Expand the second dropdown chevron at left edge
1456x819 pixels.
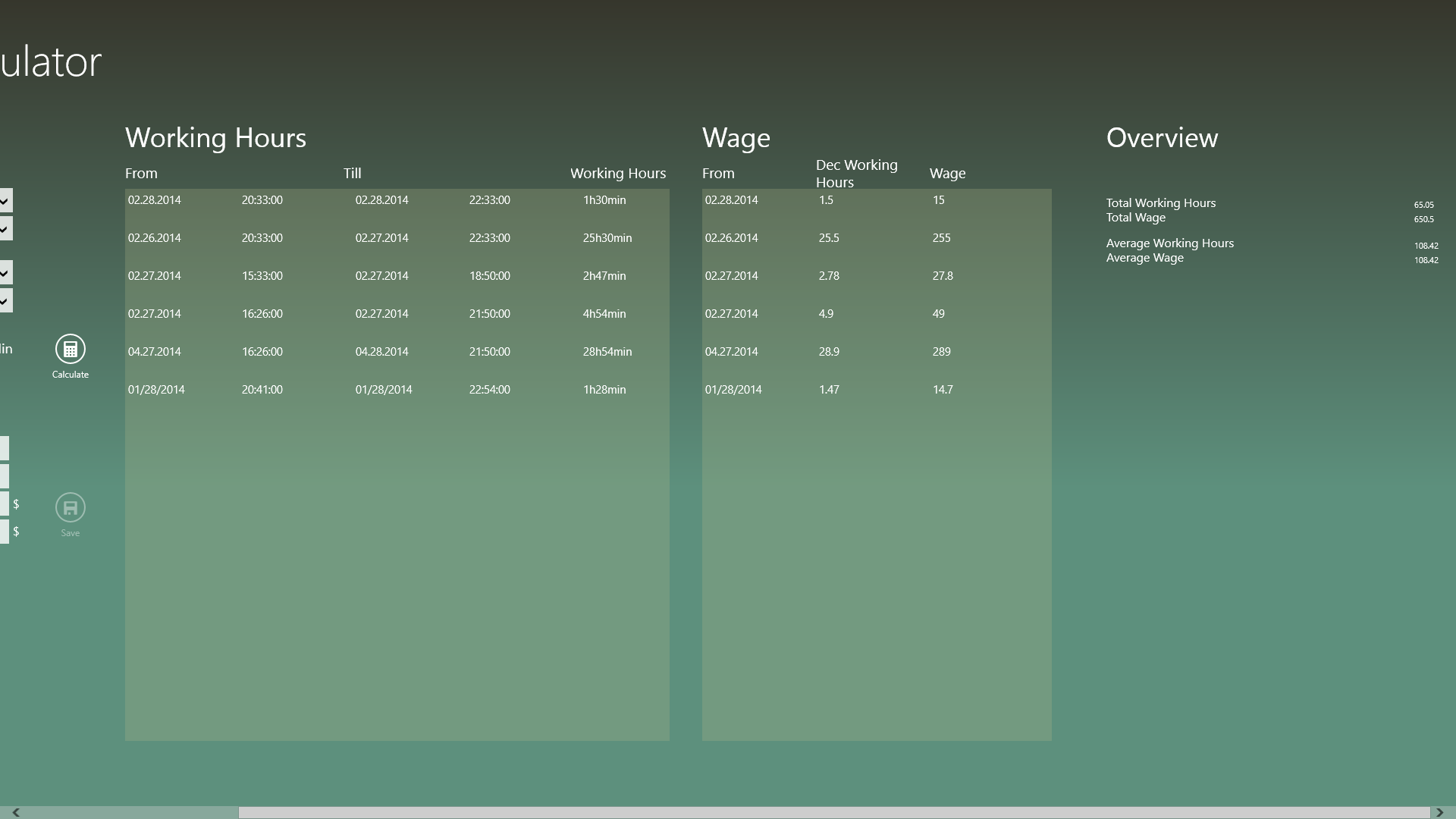pos(5,229)
